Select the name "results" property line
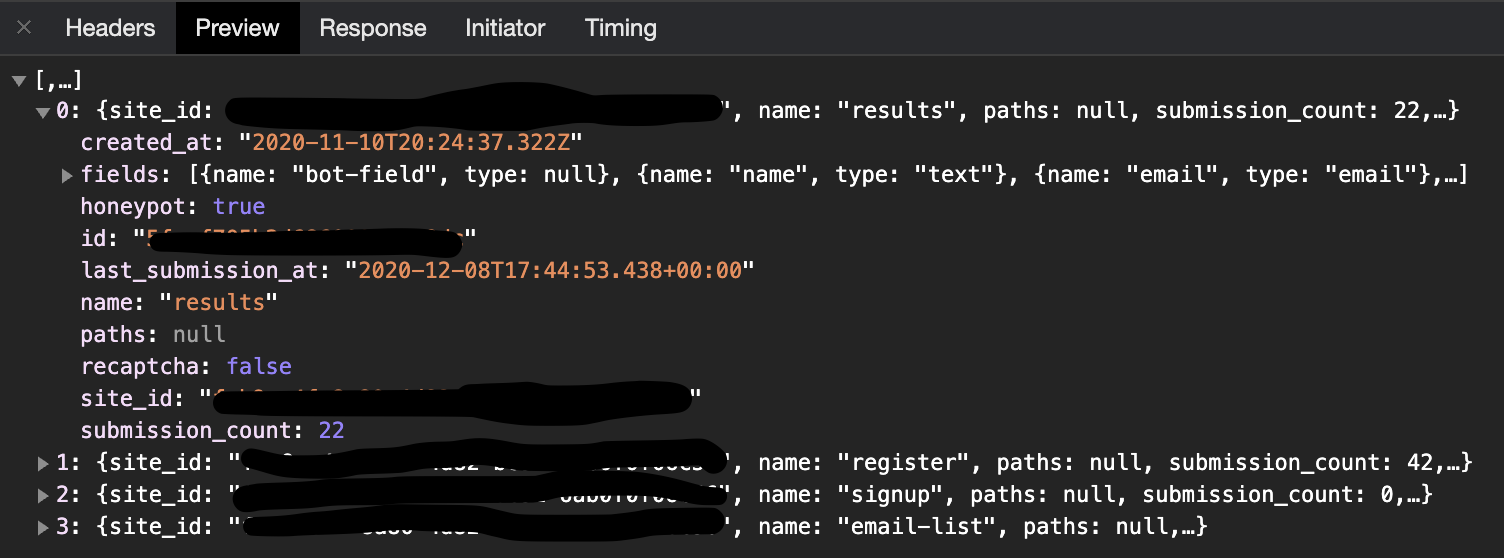 coord(179,303)
